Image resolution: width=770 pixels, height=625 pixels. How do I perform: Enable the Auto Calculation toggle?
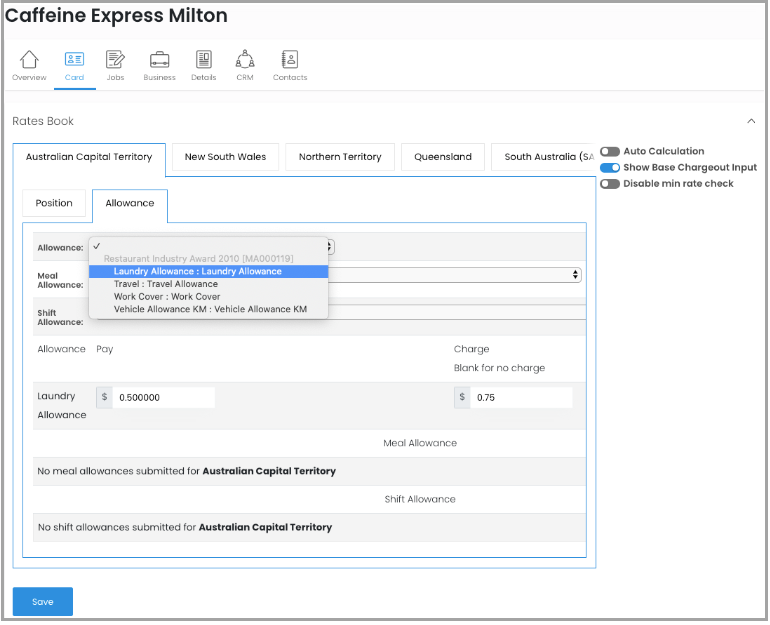click(610, 151)
